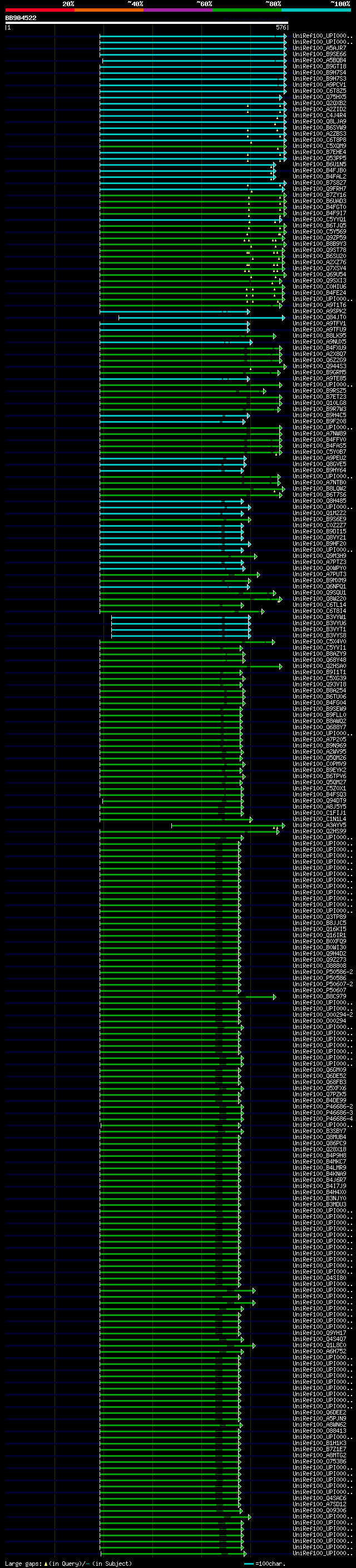Click the UniRef100_Q6Z2G9 label
Viewport: 356px width, 1568px height.
319,360
